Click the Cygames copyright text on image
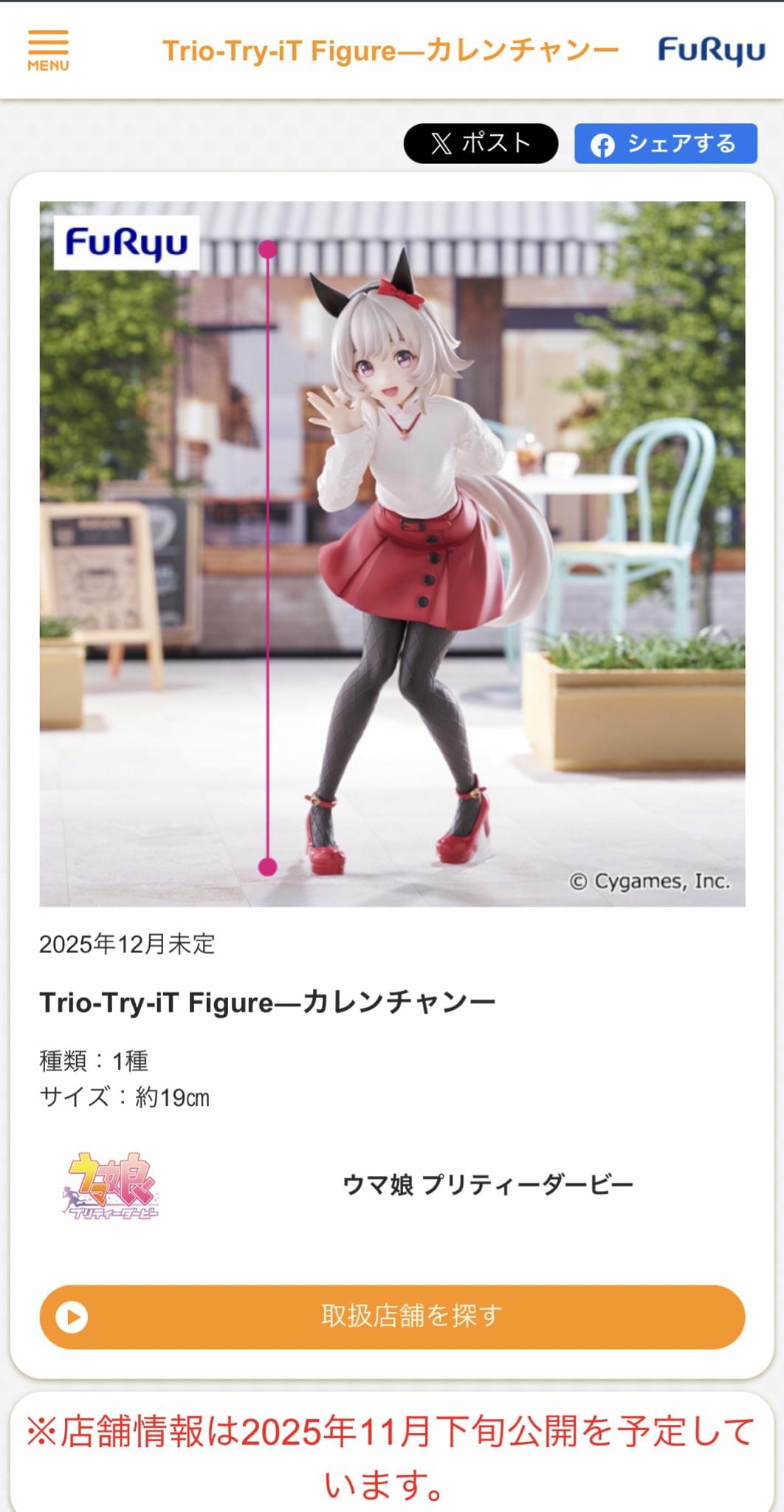This screenshot has width=784, height=1512. [x=650, y=881]
